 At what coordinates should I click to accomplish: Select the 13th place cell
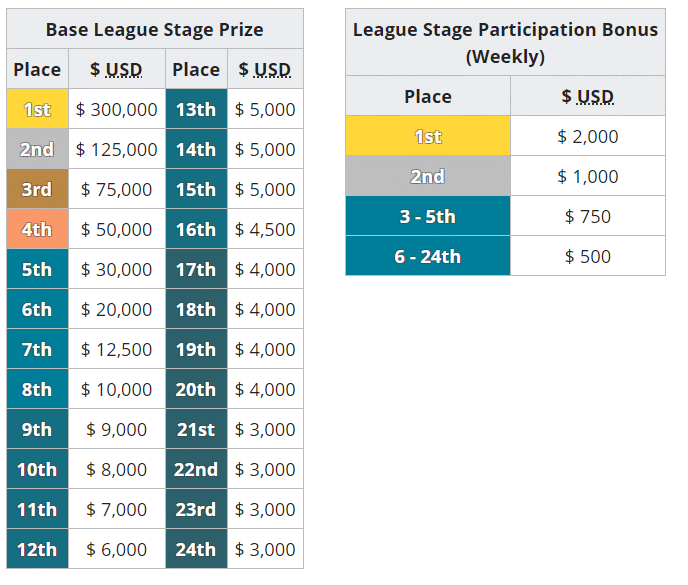(x=196, y=110)
